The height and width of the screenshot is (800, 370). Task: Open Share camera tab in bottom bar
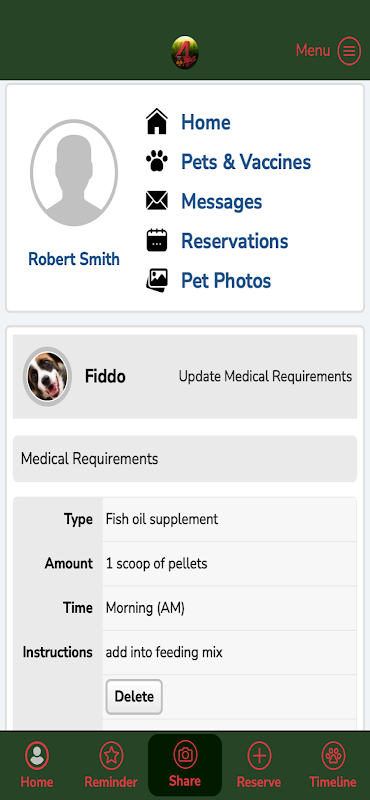[185, 764]
